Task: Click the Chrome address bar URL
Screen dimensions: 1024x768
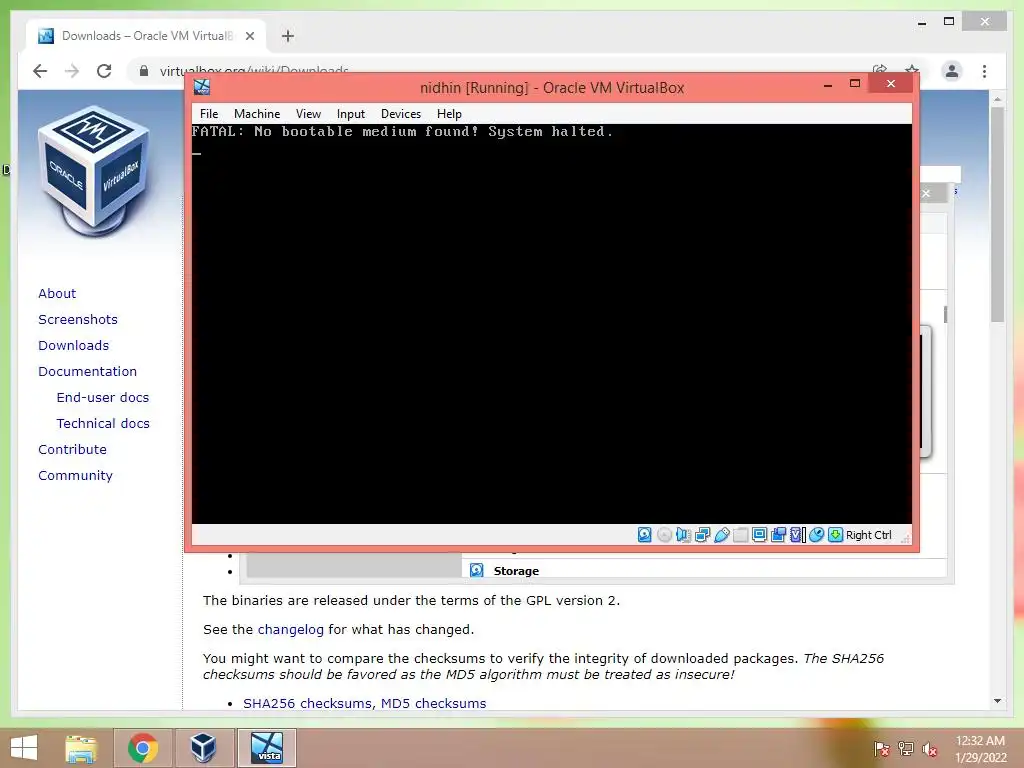Action: (255, 69)
